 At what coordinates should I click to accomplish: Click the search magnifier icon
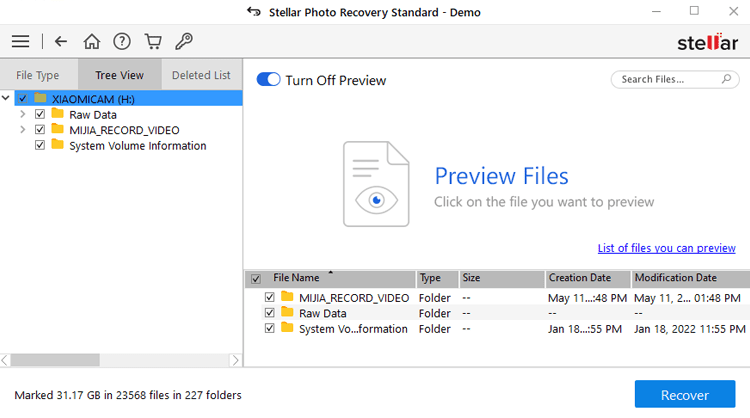(726, 79)
